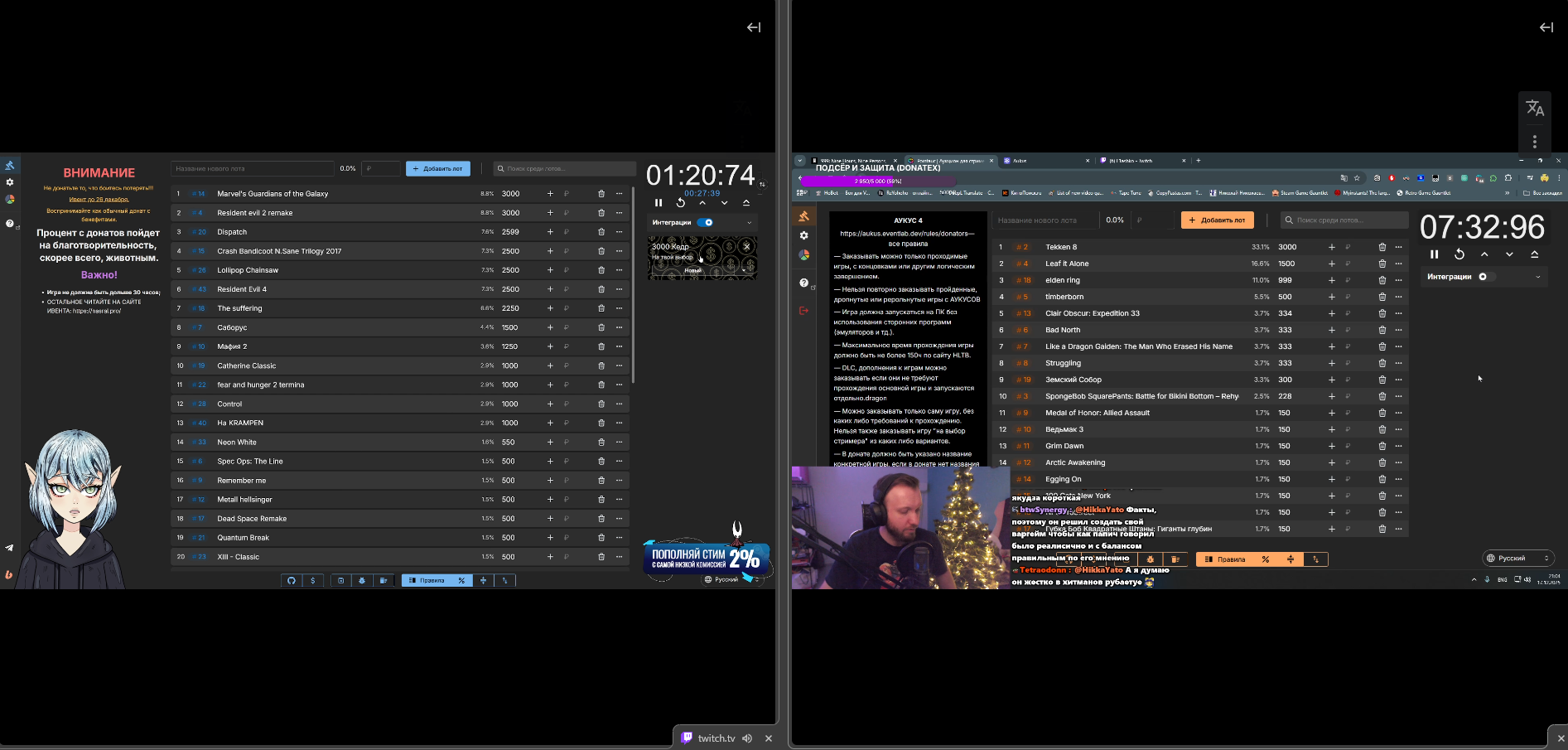Expand the Интеграции section in right stream
Image resolution: width=1568 pixels, height=750 pixels.
[1538, 277]
